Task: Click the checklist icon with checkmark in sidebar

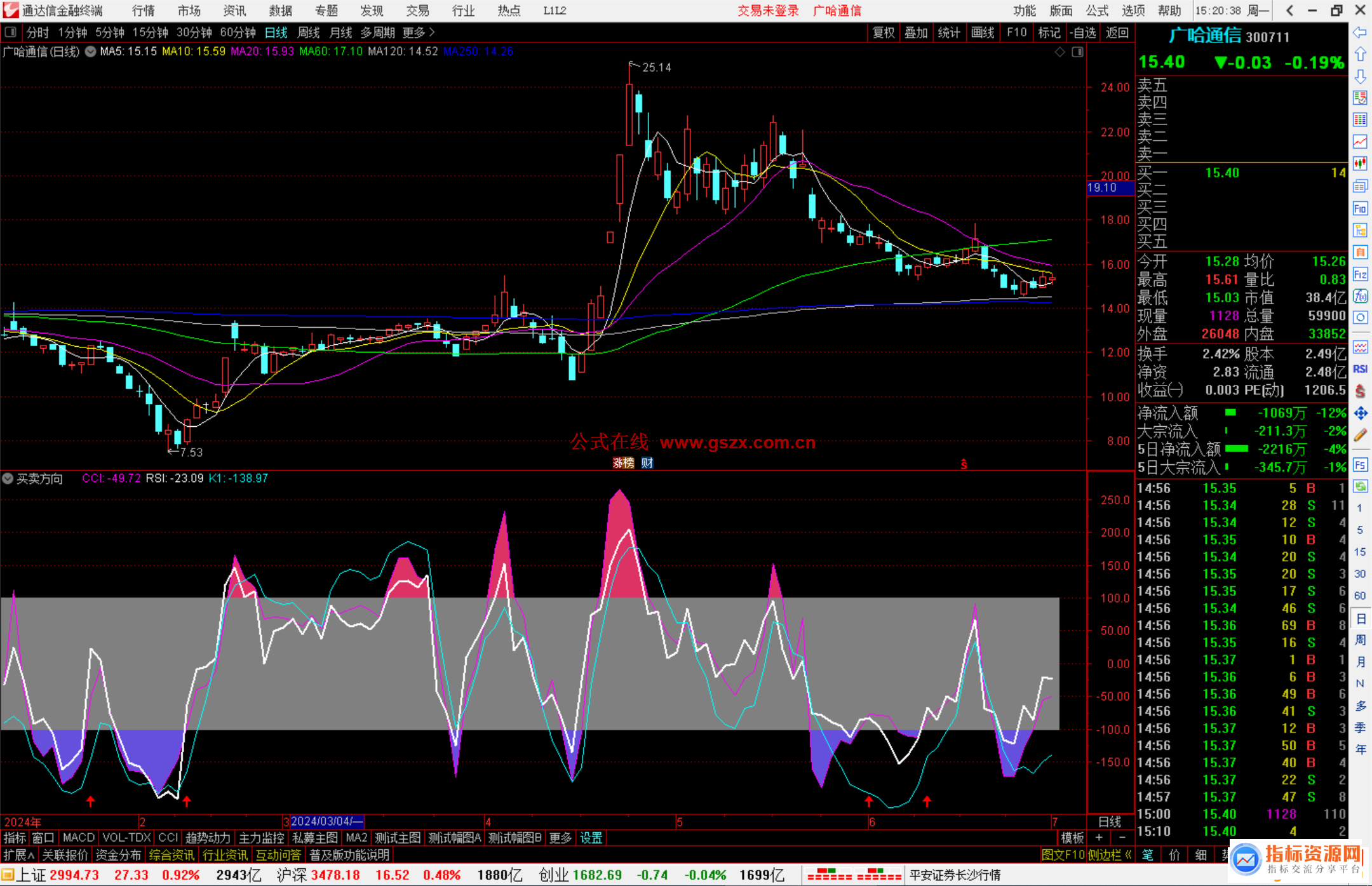Action: 1360,98
